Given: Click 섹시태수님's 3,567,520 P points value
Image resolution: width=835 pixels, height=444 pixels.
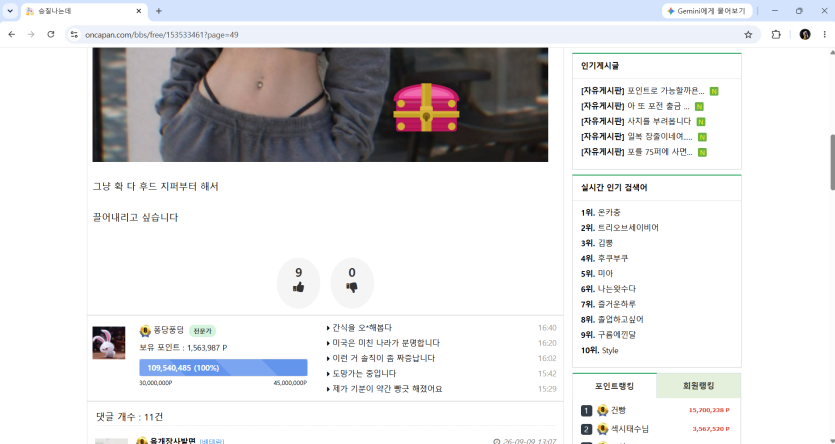Looking at the screenshot, I should tap(711, 429).
